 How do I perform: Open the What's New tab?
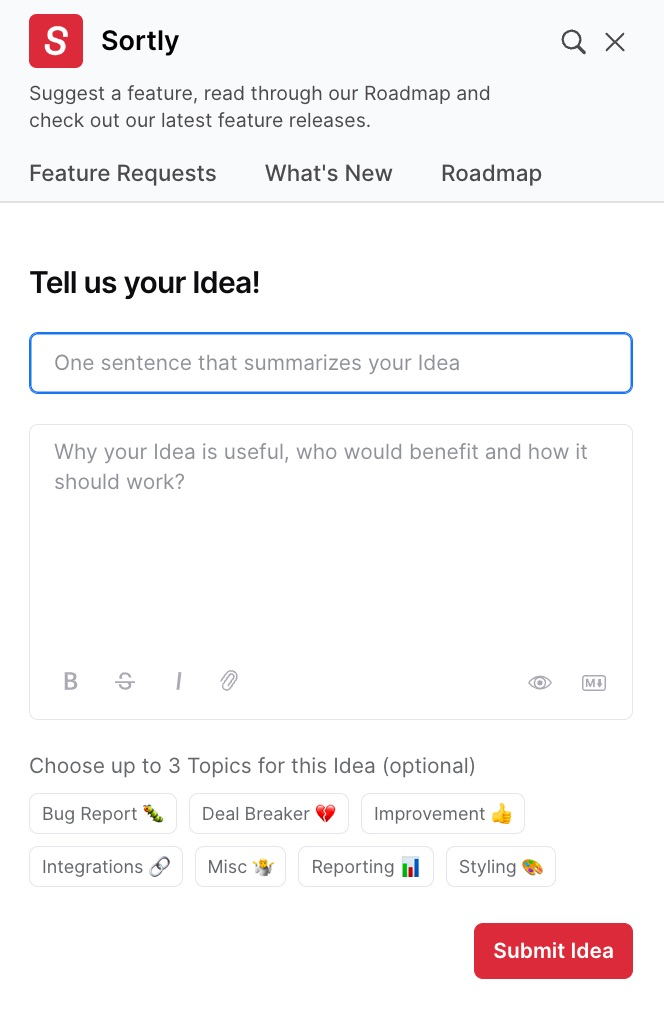point(329,173)
